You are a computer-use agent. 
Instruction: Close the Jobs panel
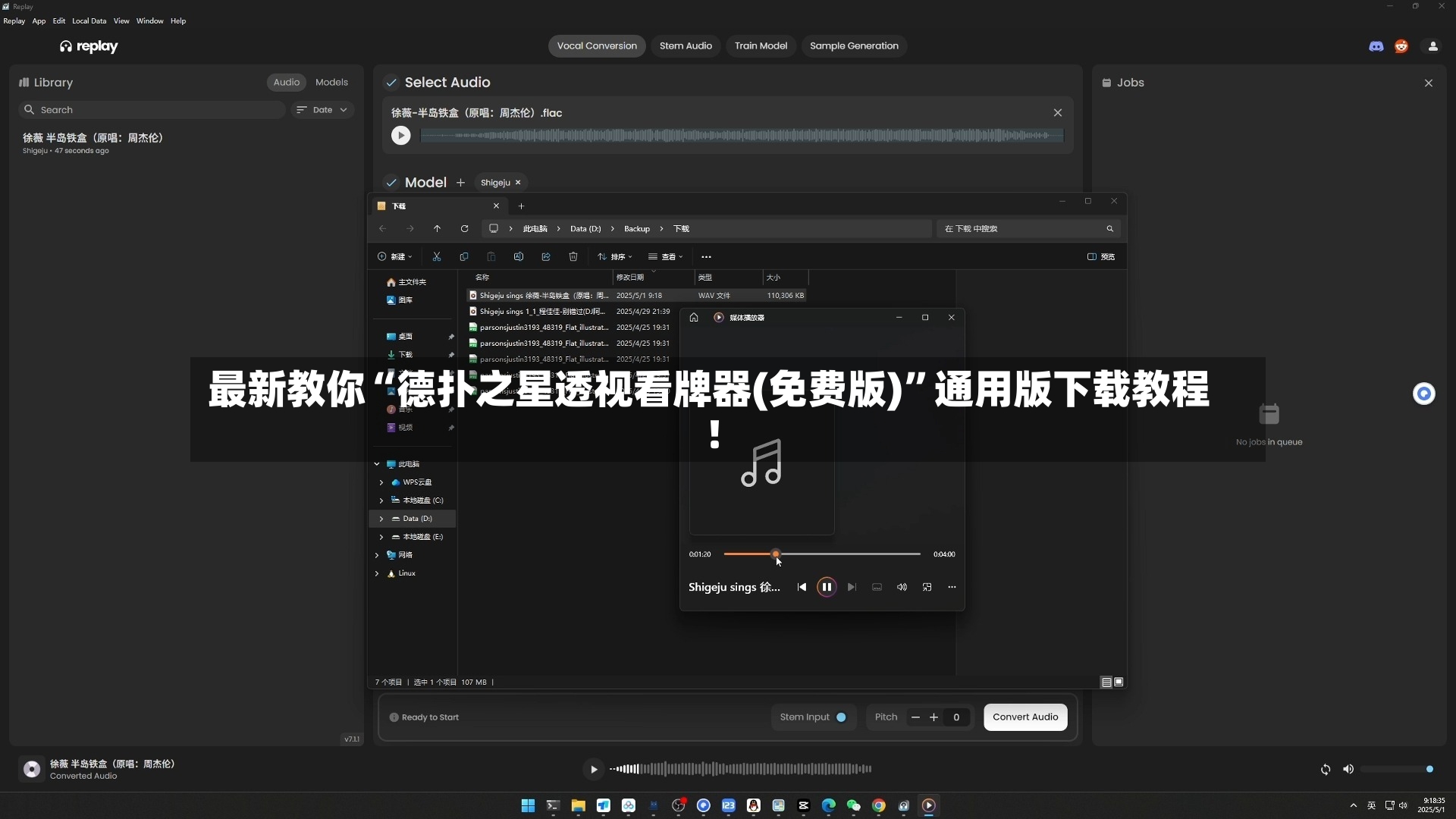(1429, 83)
